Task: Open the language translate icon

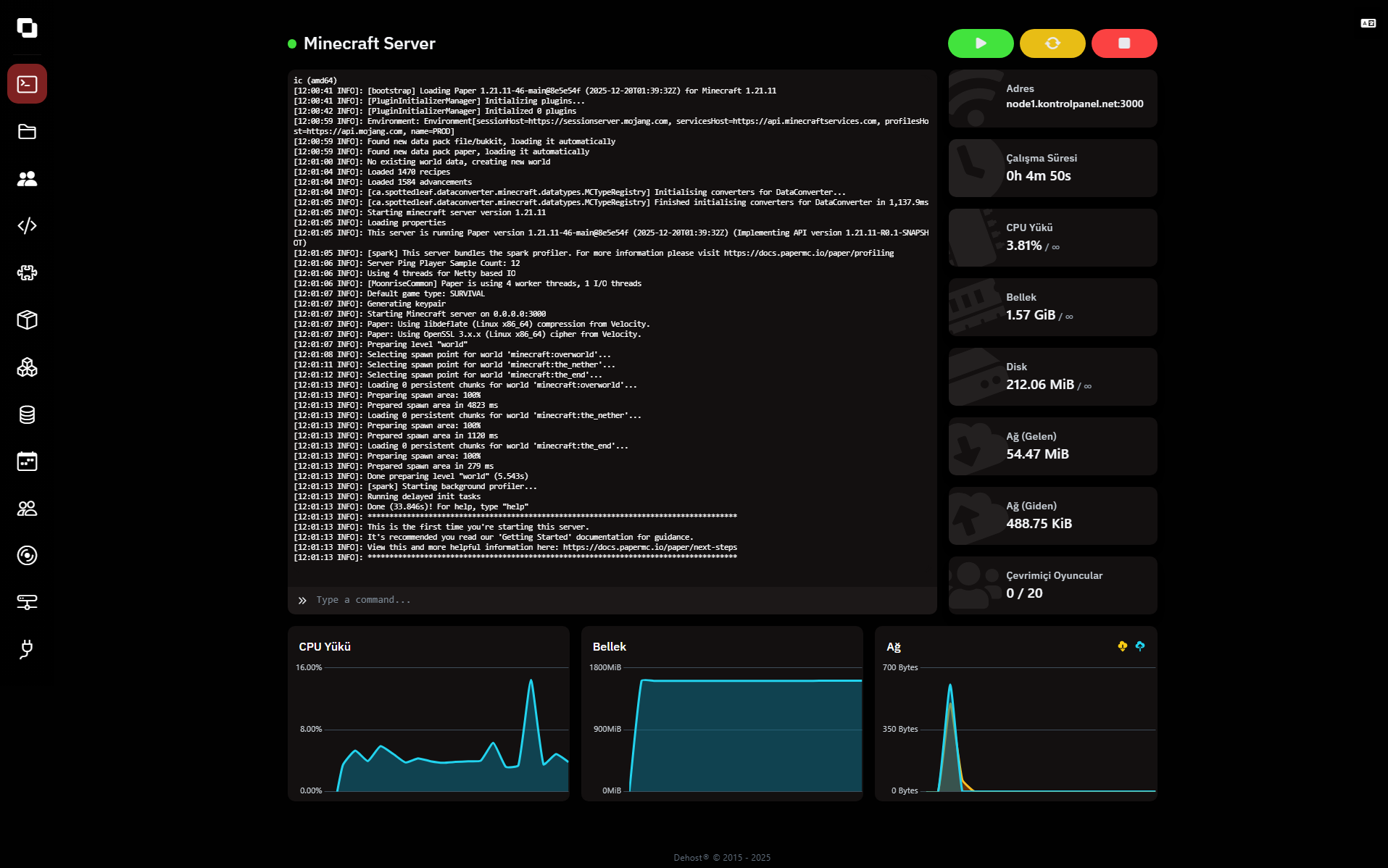Action: click(1368, 23)
